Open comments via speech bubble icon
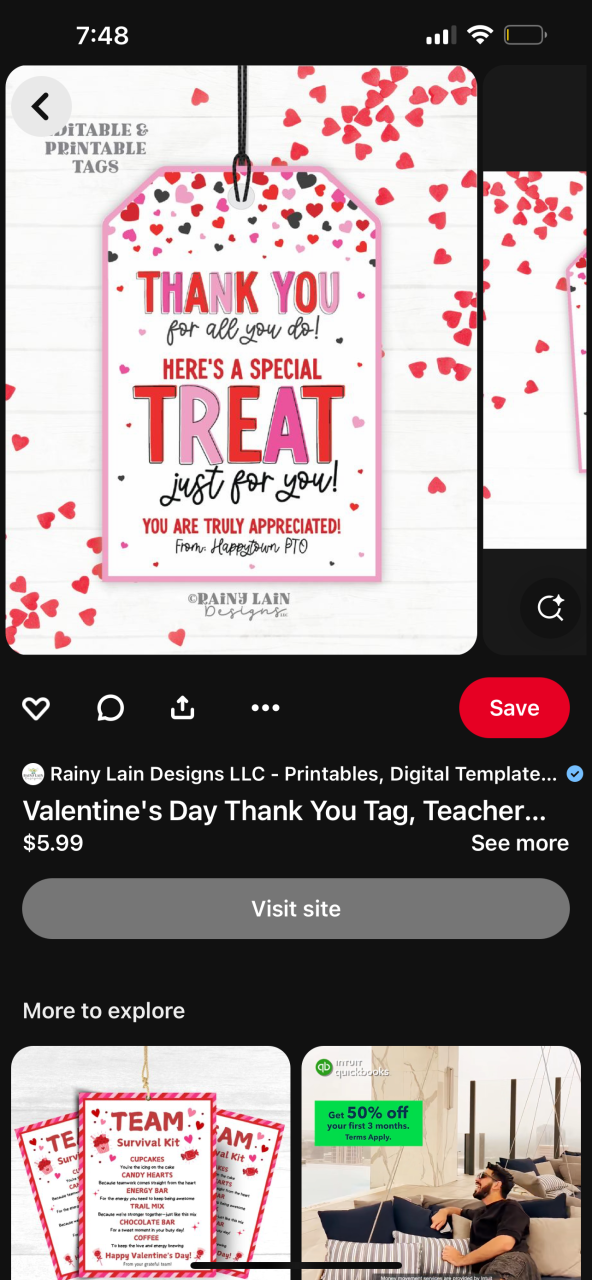592x1280 pixels. coord(110,708)
